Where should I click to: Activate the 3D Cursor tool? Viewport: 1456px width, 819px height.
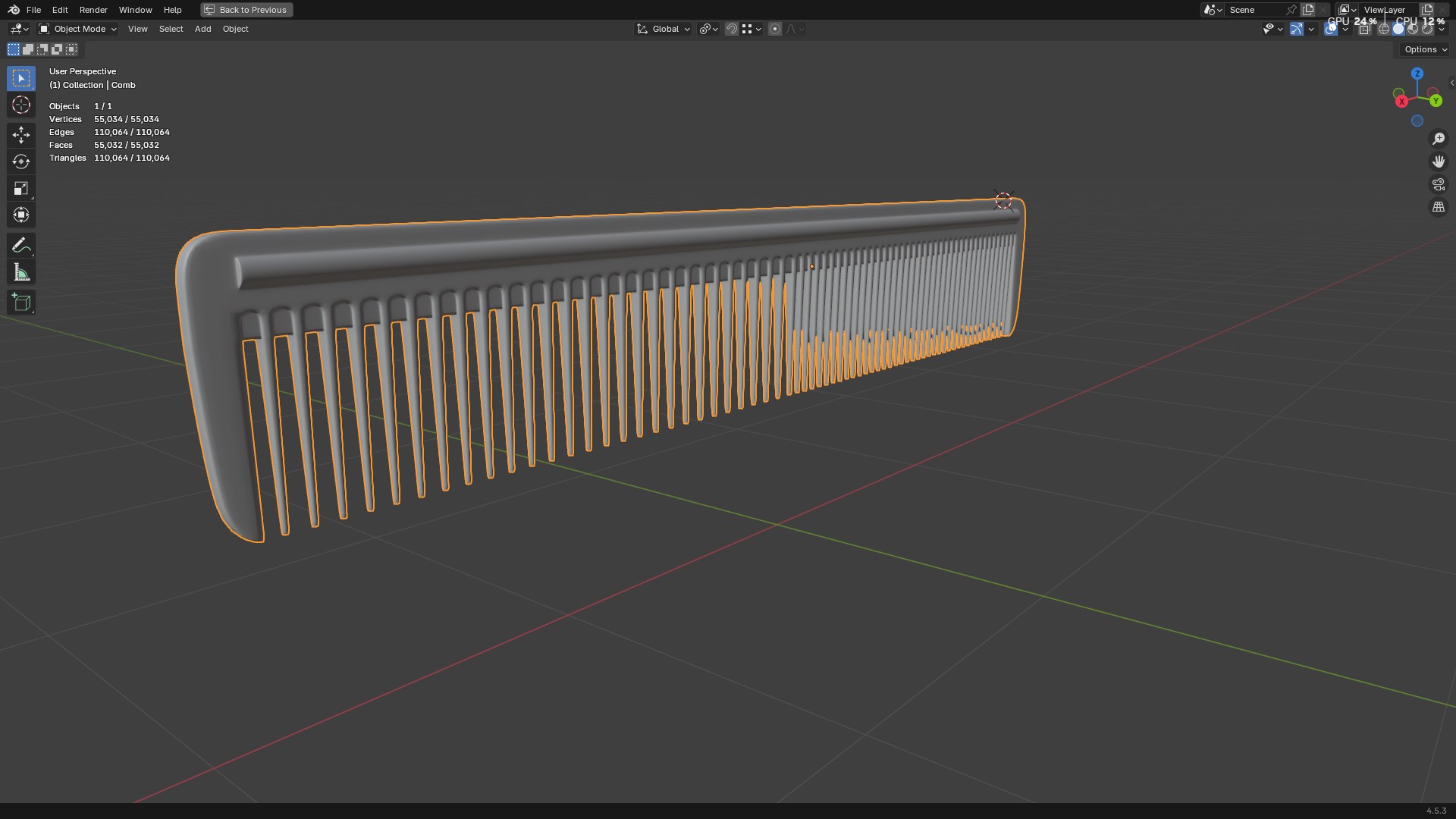[x=21, y=105]
